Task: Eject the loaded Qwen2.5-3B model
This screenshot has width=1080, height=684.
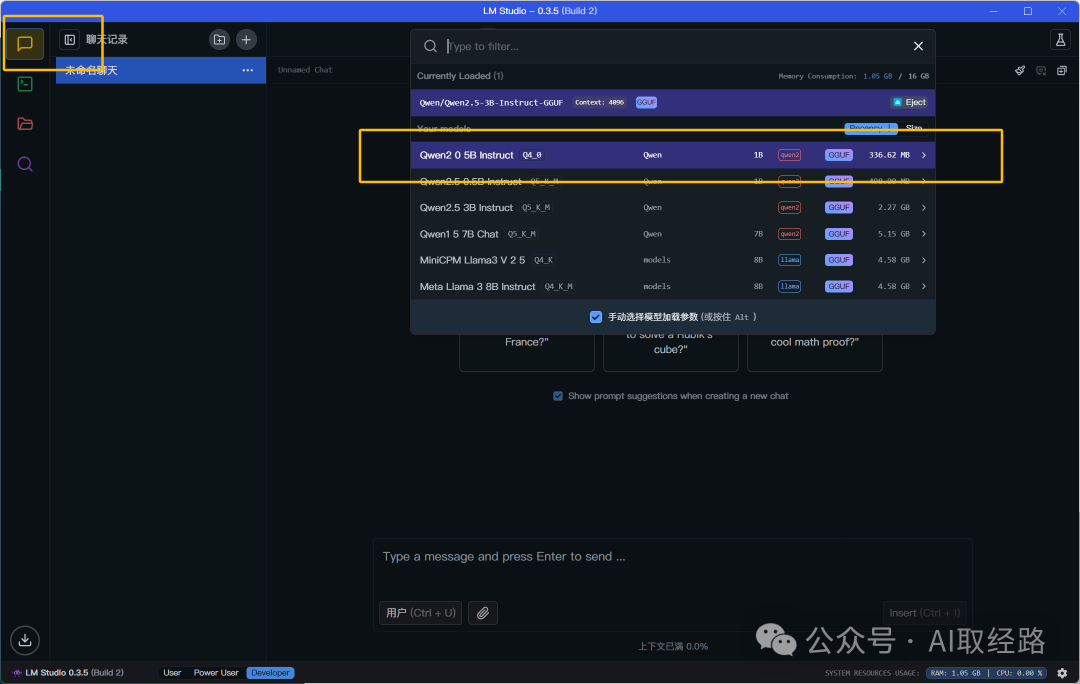Action: (x=909, y=103)
